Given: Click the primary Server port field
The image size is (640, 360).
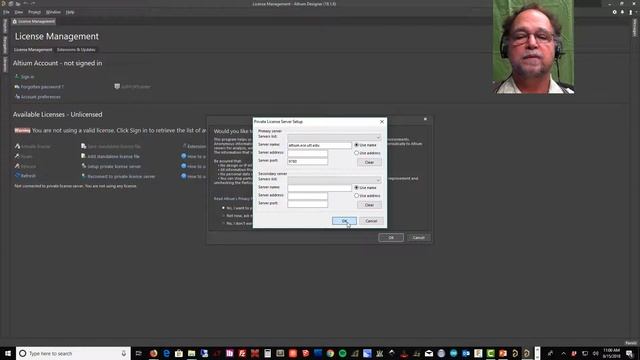Looking at the screenshot, I should 307,161.
